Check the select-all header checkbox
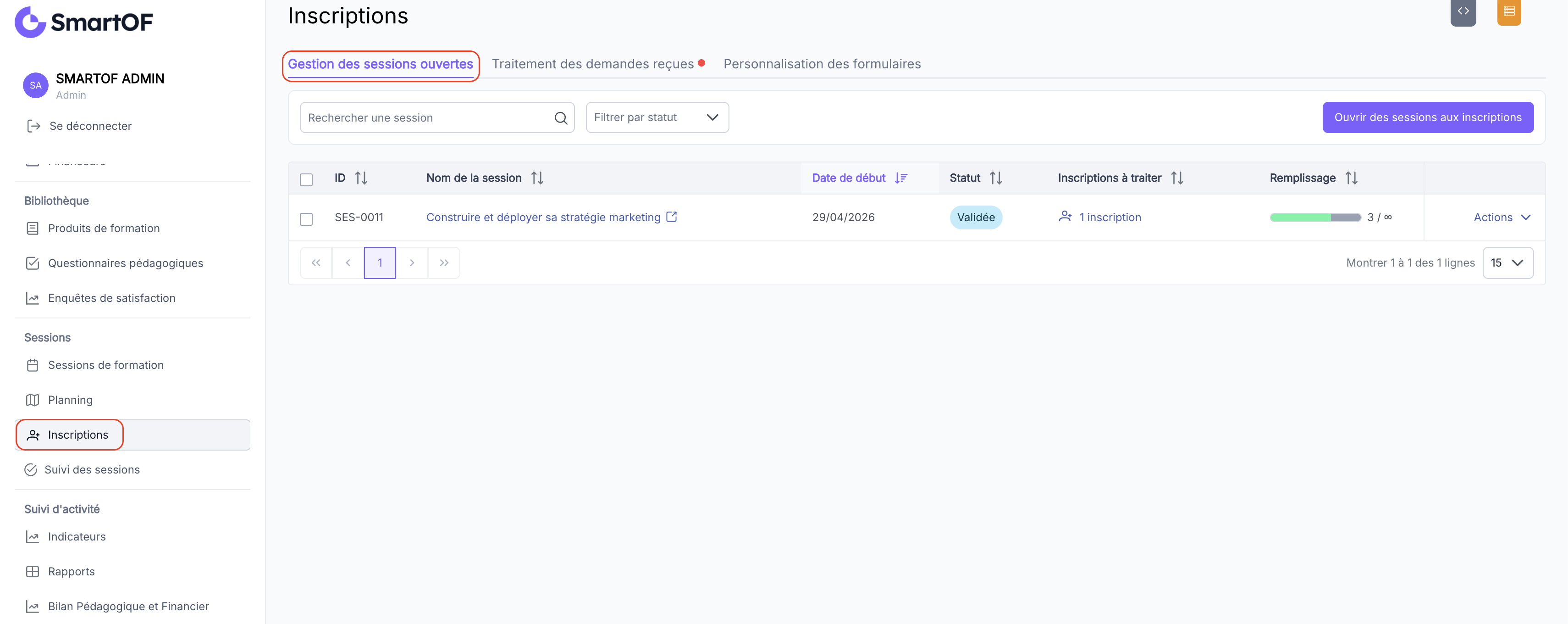 [306, 180]
